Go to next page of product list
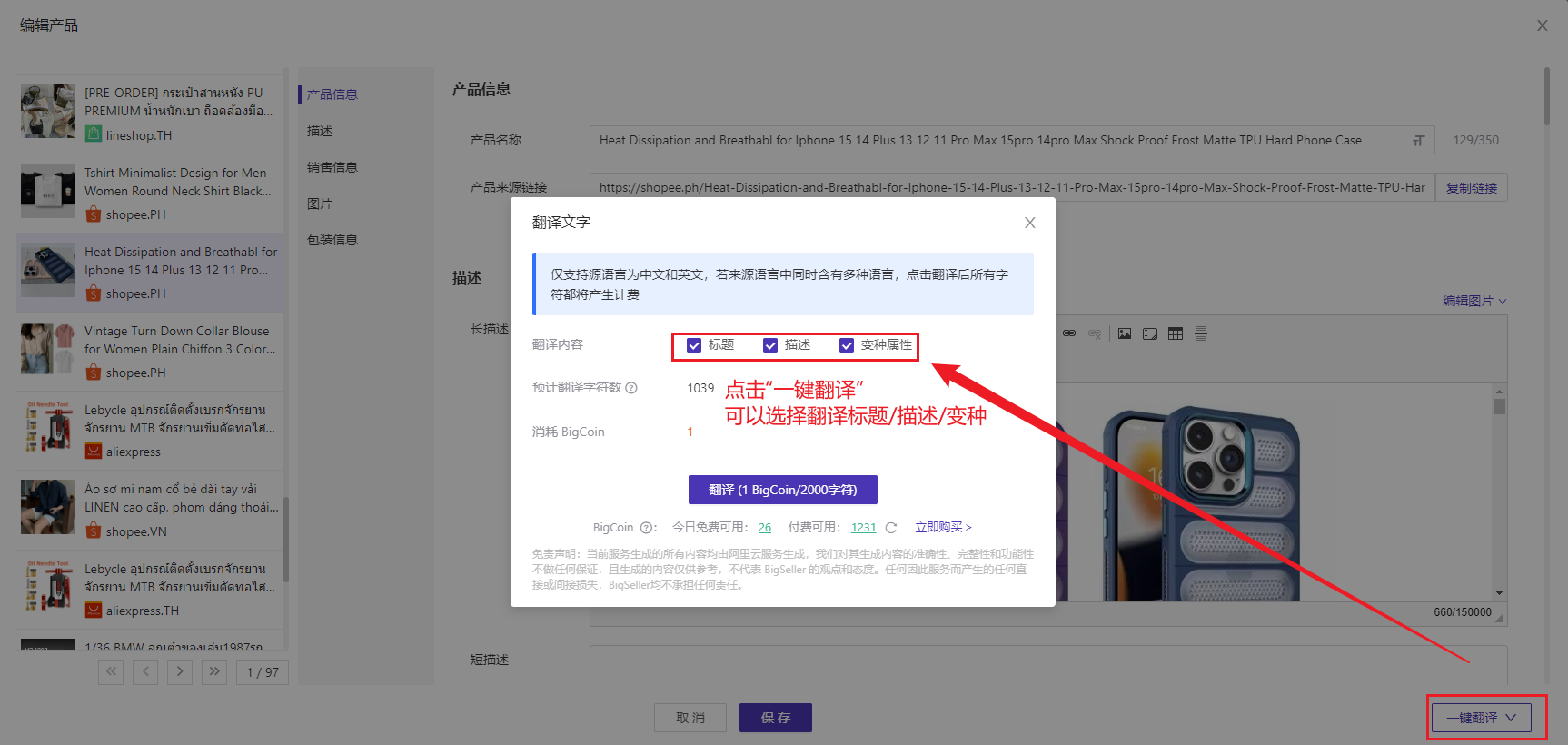1568x745 pixels. click(x=180, y=672)
